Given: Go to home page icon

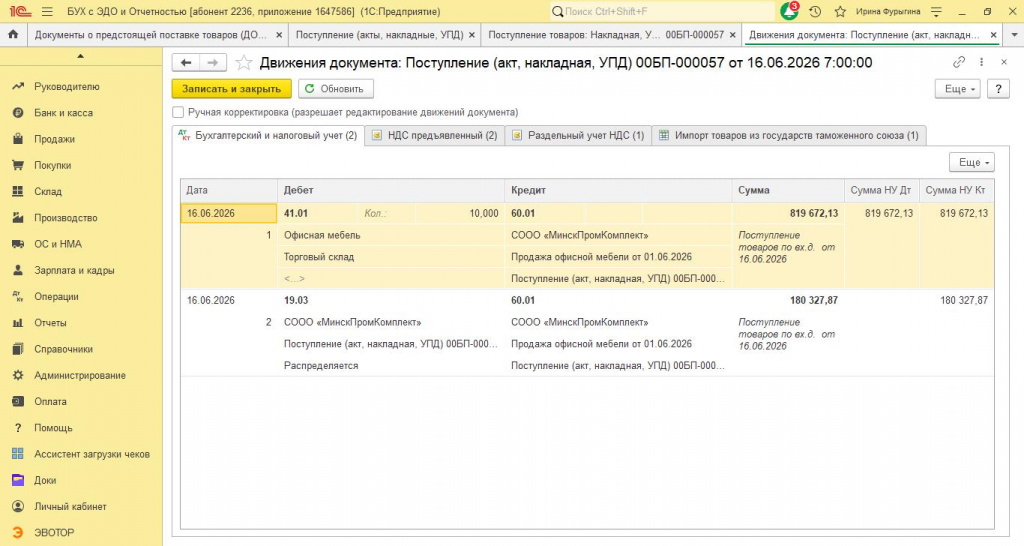Looking at the screenshot, I should 13,35.
